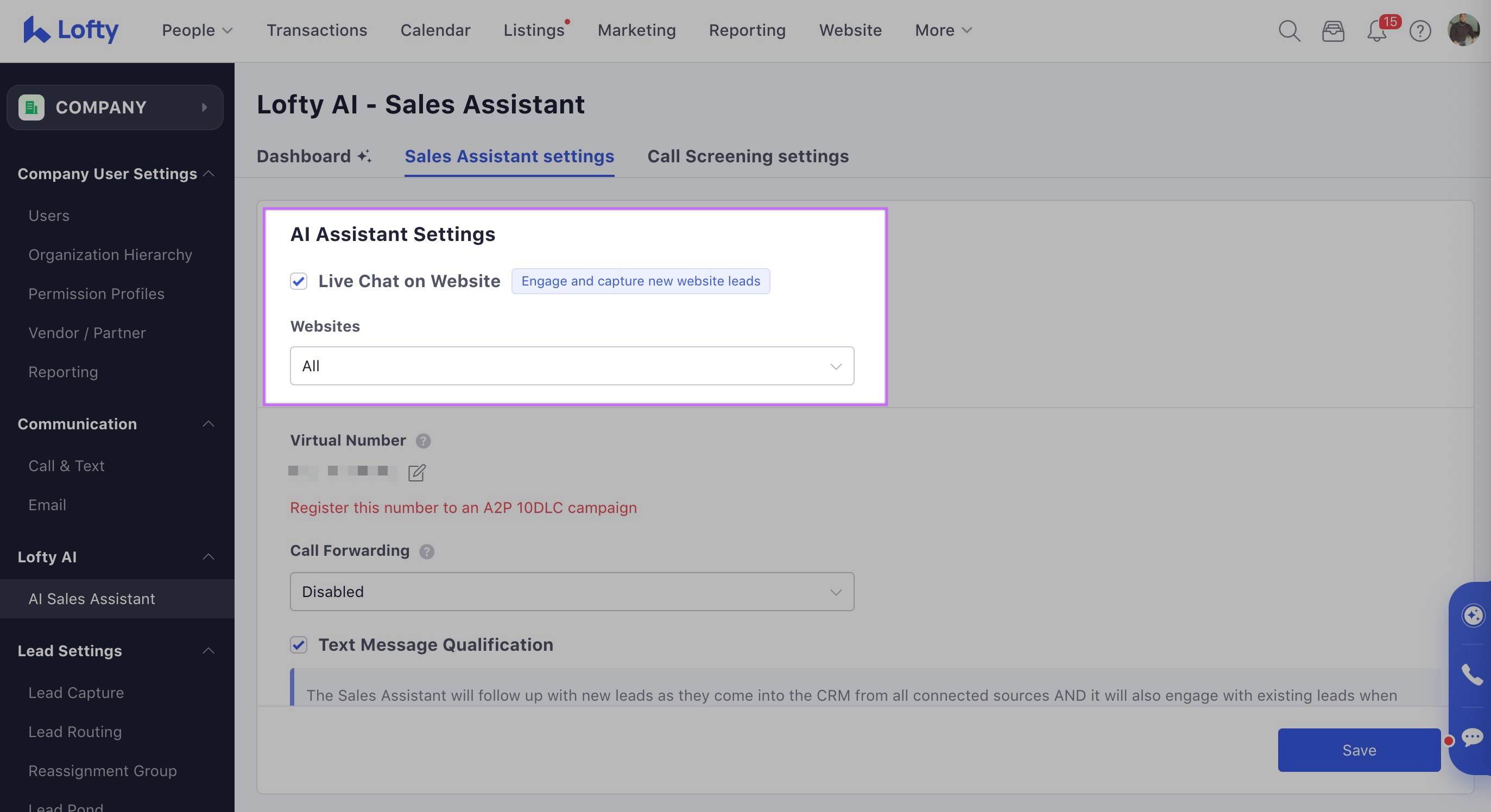This screenshot has width=1491, height=812.
Task: Open the help question mark icon
Action: click(1420, 31)
